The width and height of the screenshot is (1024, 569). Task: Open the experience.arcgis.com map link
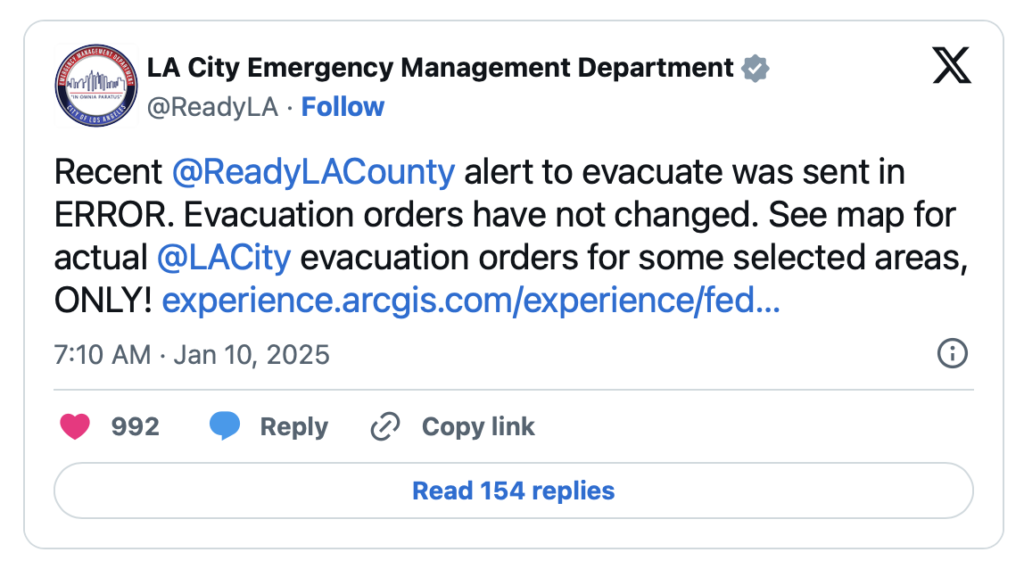[x=470, y=300]
